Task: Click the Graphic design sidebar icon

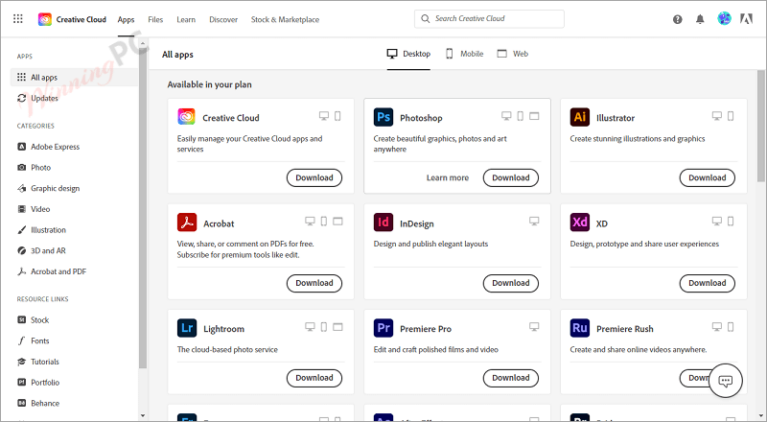Action: coord(22,188)
